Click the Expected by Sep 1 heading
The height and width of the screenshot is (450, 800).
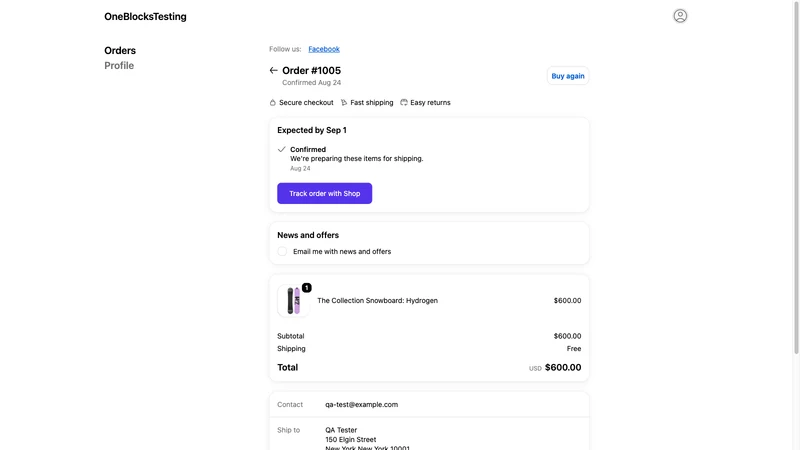click(312, 130)
